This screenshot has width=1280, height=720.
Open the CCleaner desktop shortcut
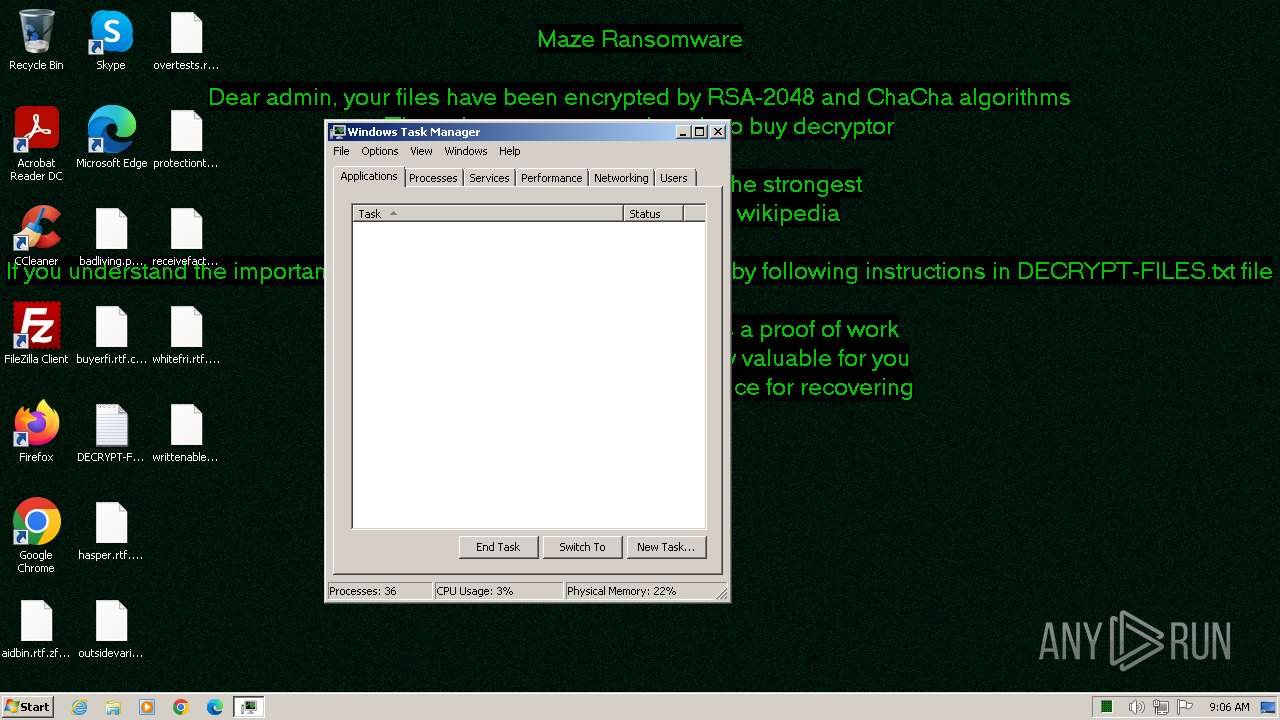[x=36, y=237]
